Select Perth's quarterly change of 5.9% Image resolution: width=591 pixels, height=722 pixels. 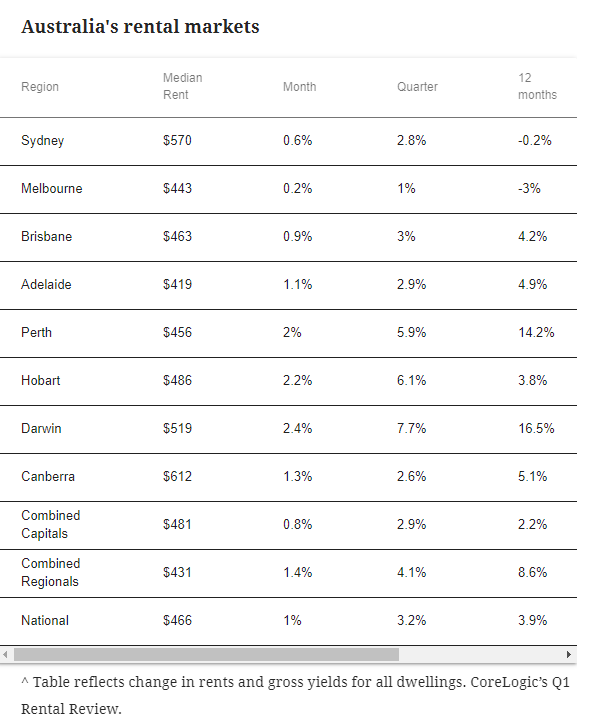pyautogui.click(x=411, y=332)
